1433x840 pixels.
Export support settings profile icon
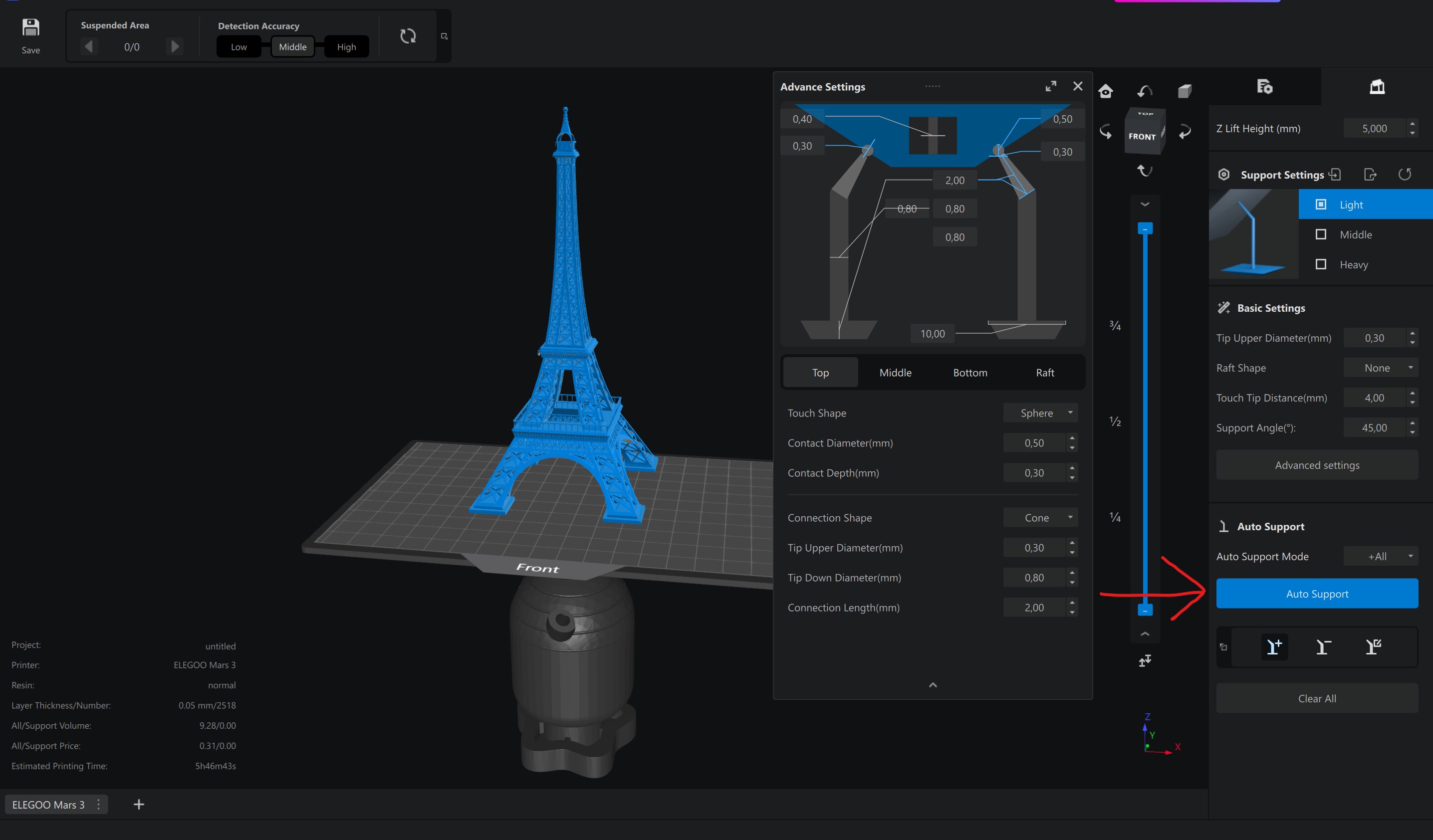pos(1370,175)
